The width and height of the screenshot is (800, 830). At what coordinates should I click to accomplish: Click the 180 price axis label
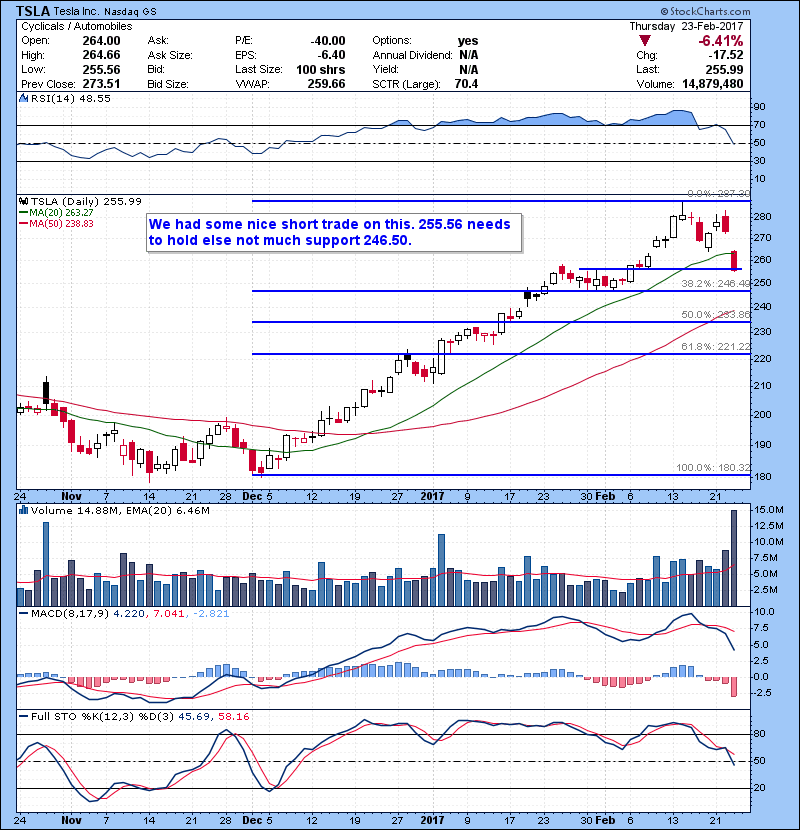(762, 476)
